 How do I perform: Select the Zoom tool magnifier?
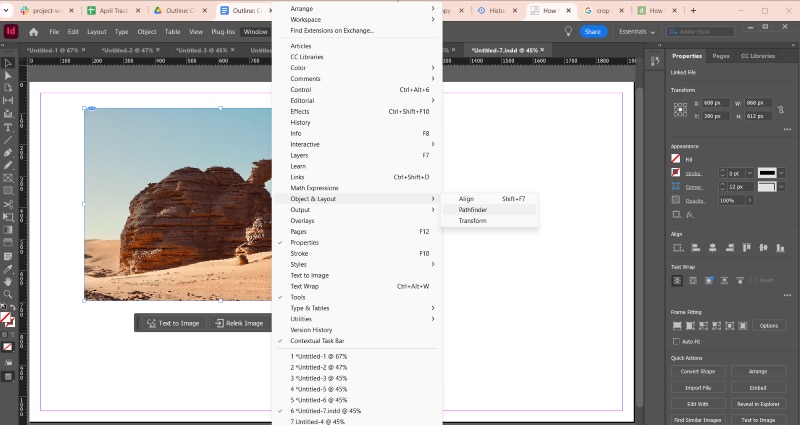[8, 294]
